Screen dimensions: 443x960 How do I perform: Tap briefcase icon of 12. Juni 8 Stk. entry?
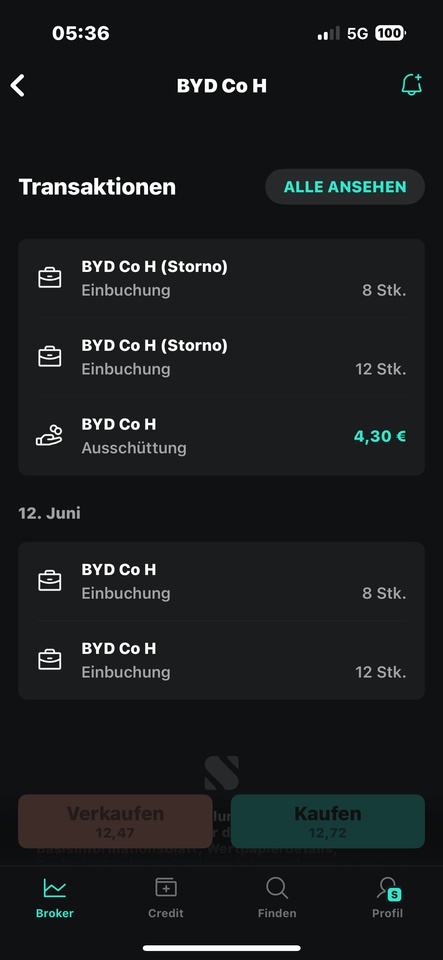pos(50,581)
